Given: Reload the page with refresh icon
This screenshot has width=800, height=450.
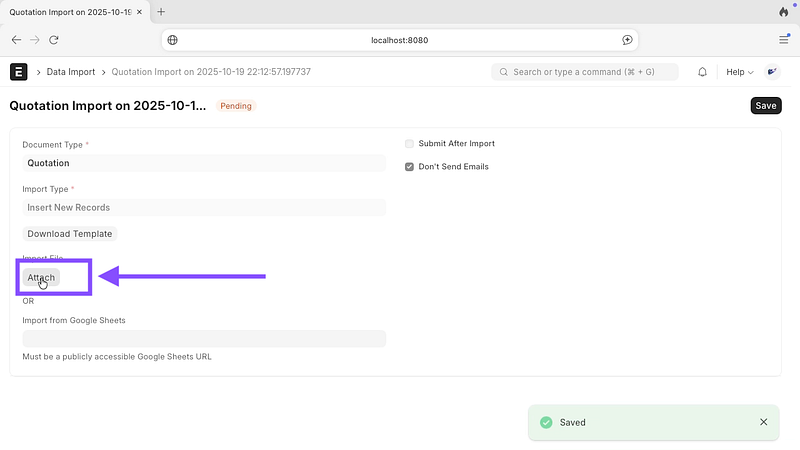Looking at the screenshot, I should 54,40.
